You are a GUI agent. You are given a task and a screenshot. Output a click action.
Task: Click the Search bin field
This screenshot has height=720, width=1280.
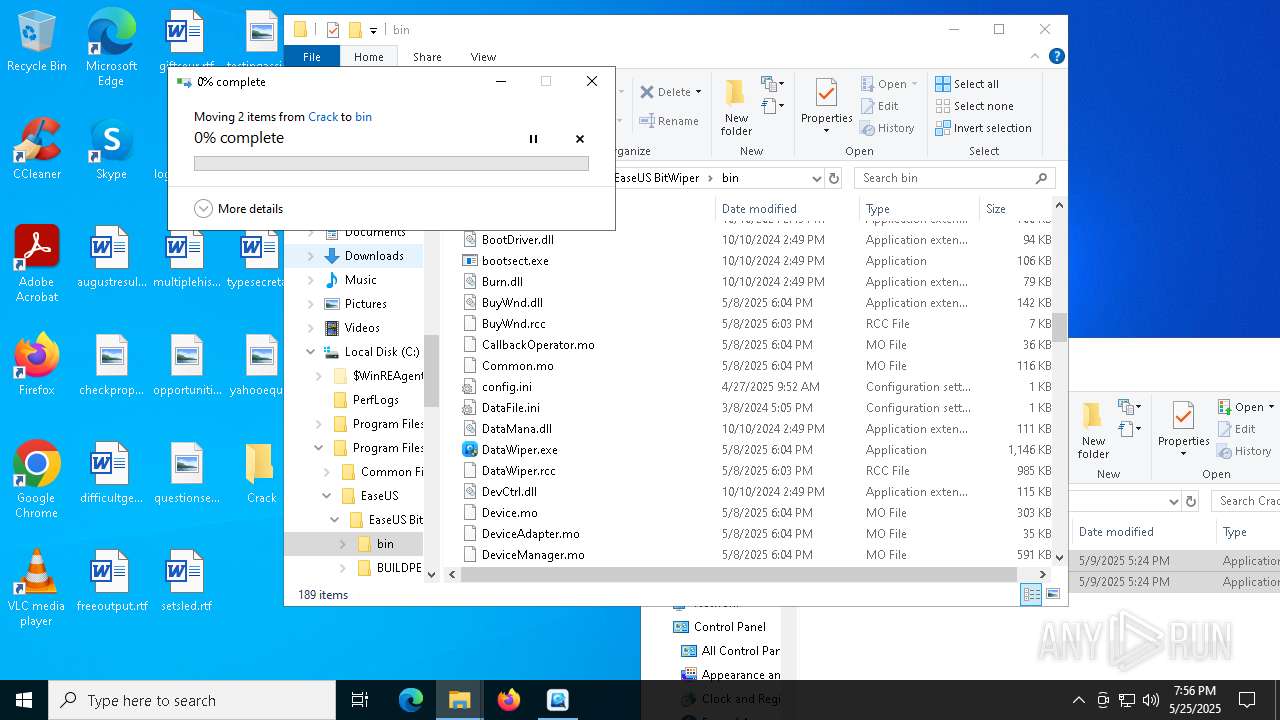coord(955,178)
